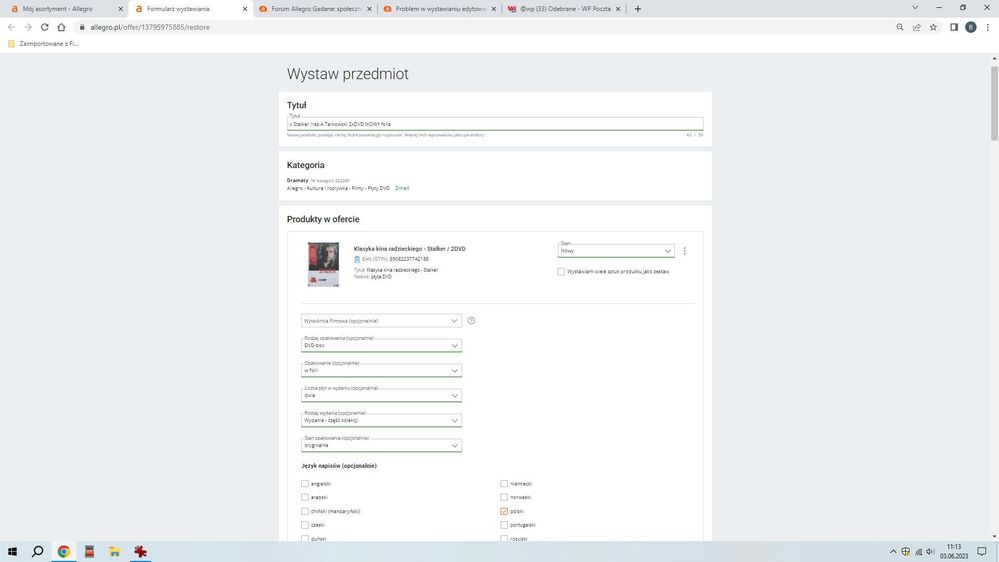Show help for Wytwórnia filmowa field
Screen dimensions: 999x562
point(471,321)
